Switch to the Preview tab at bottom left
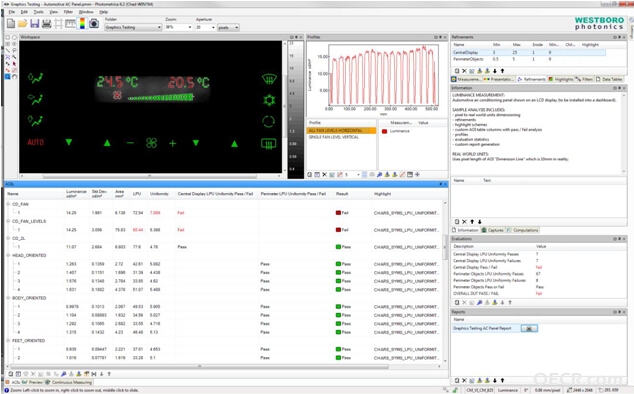Screen dimensions: 634x394 (33, 382)
